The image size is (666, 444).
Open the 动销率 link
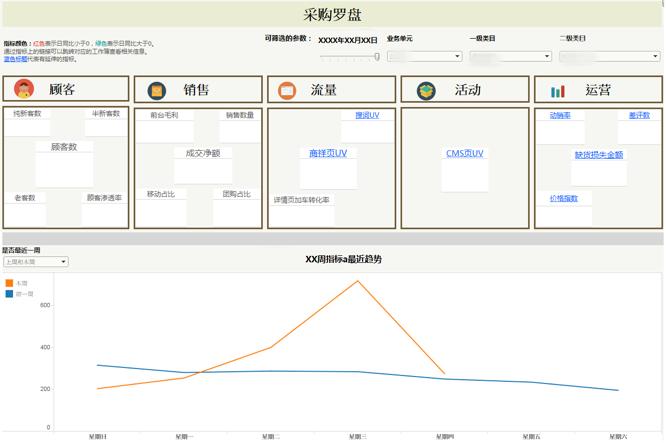point(560,115)
